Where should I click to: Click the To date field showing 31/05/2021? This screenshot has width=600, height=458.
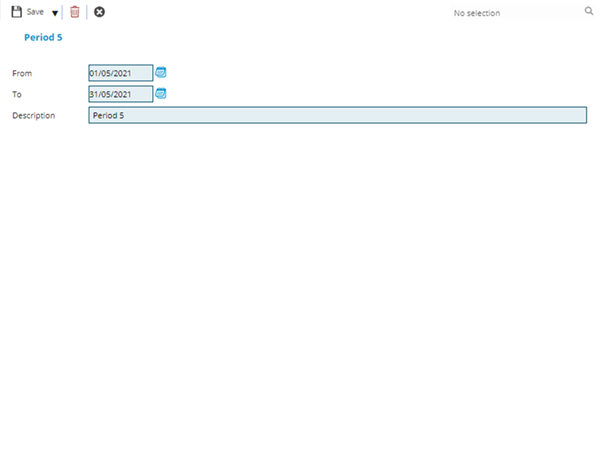(120, 94)
